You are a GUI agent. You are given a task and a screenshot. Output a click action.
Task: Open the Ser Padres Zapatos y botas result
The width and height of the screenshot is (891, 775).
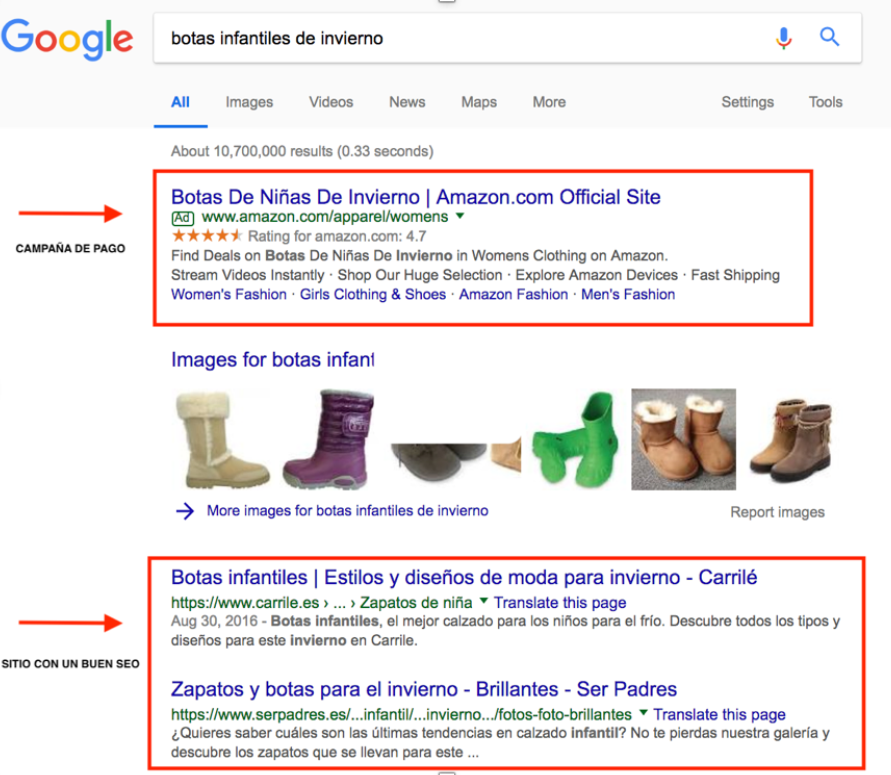(x=424, y=689)
